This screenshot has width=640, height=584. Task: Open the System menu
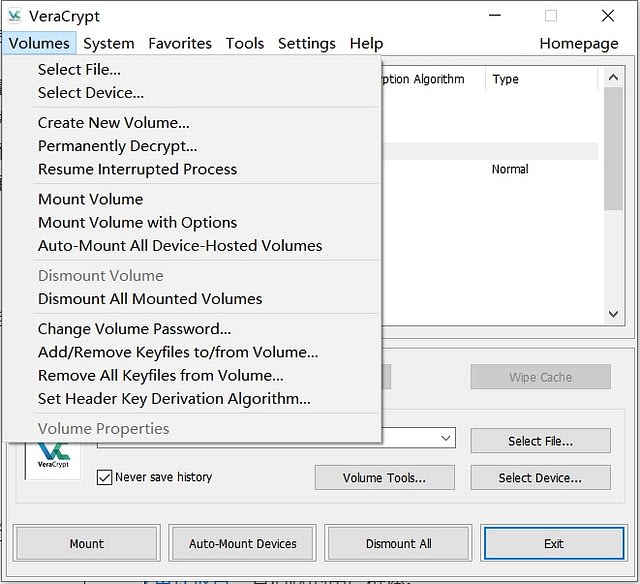[x=109, y=43]
